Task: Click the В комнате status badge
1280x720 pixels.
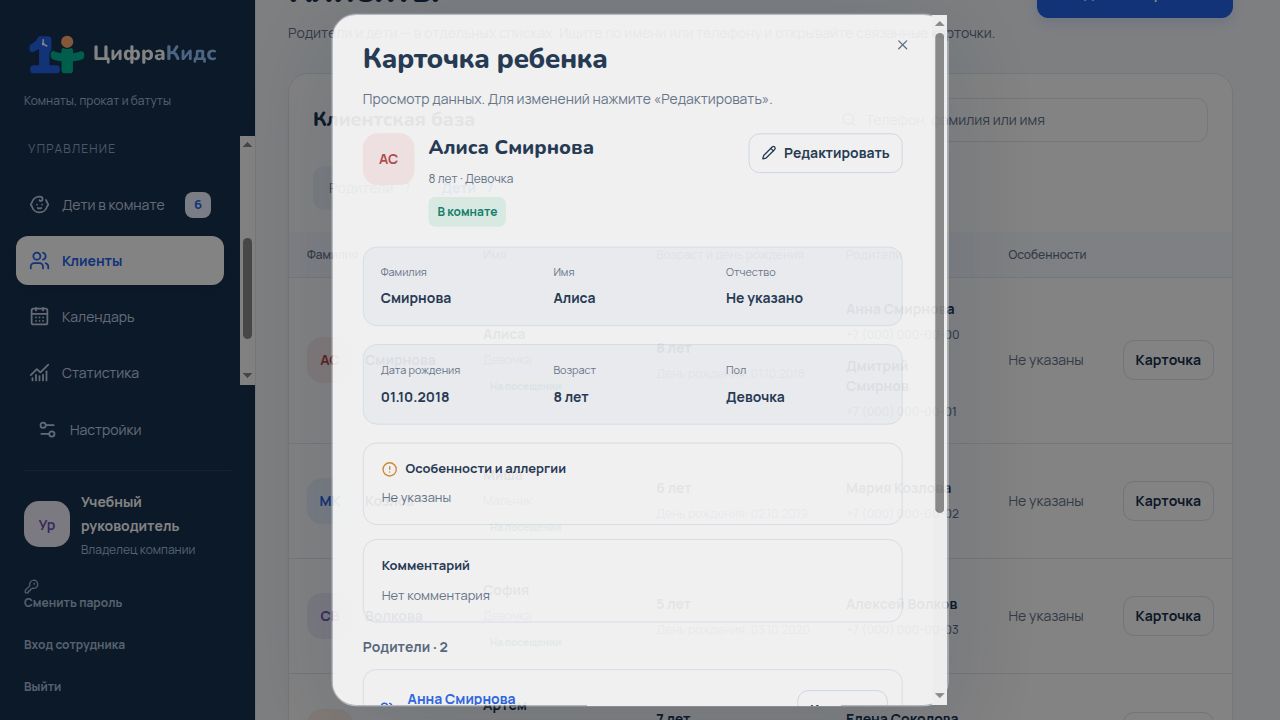Action: coord(467,212)
